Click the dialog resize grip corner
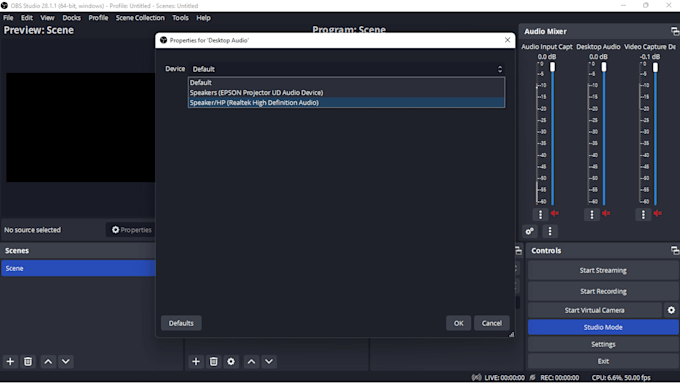Image resolution: width=680 pixels, height=383 pixels. pos(511,334)
